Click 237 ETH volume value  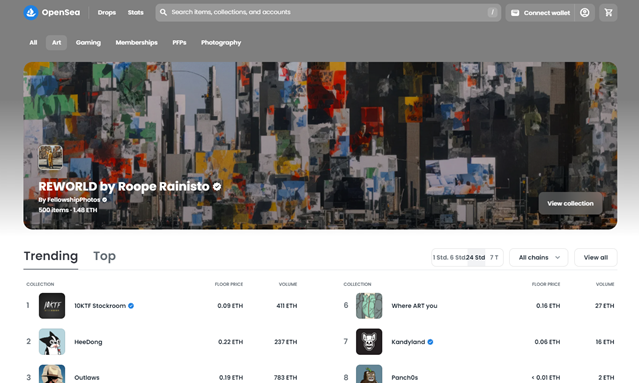point(286,342)
